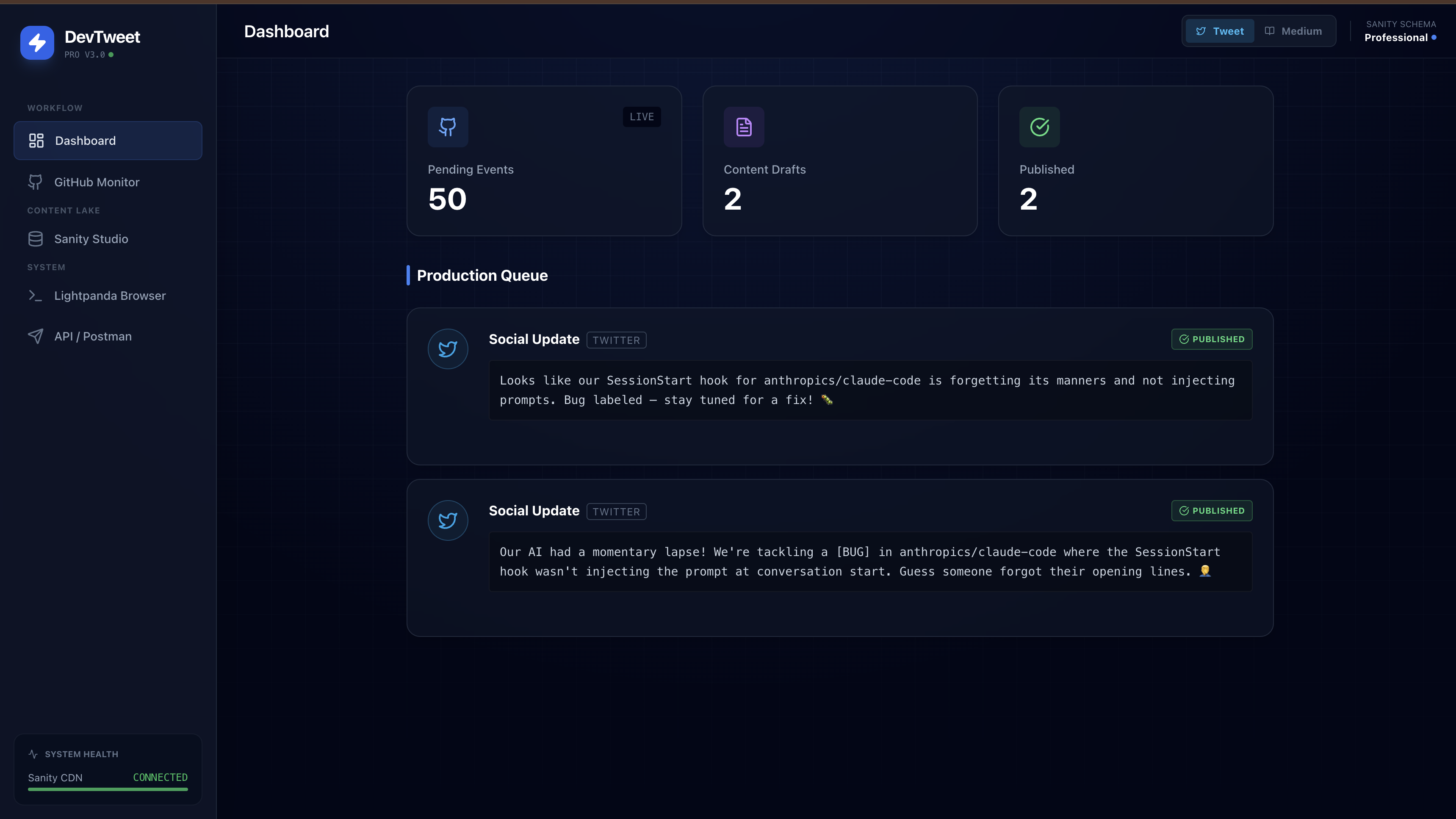Click the TWITTER tag on second Social Update
This screenshot has height=819, width=1456.
pos(616,512)
